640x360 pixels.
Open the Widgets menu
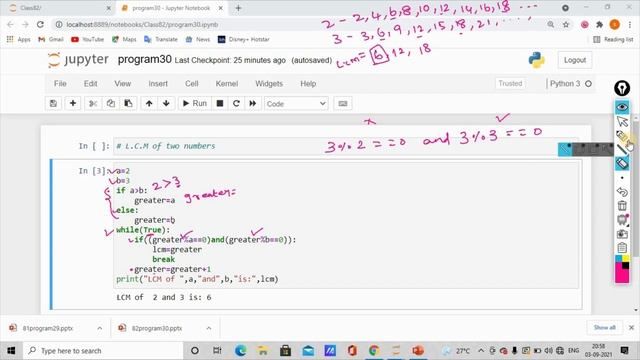click(269, 84)
